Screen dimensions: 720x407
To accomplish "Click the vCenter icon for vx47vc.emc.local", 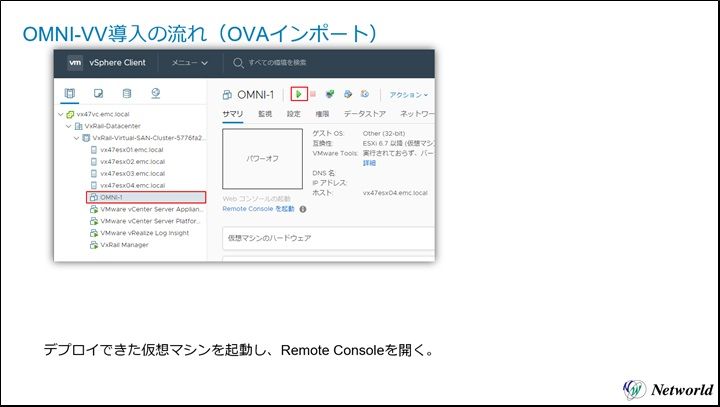I will 70,114.
